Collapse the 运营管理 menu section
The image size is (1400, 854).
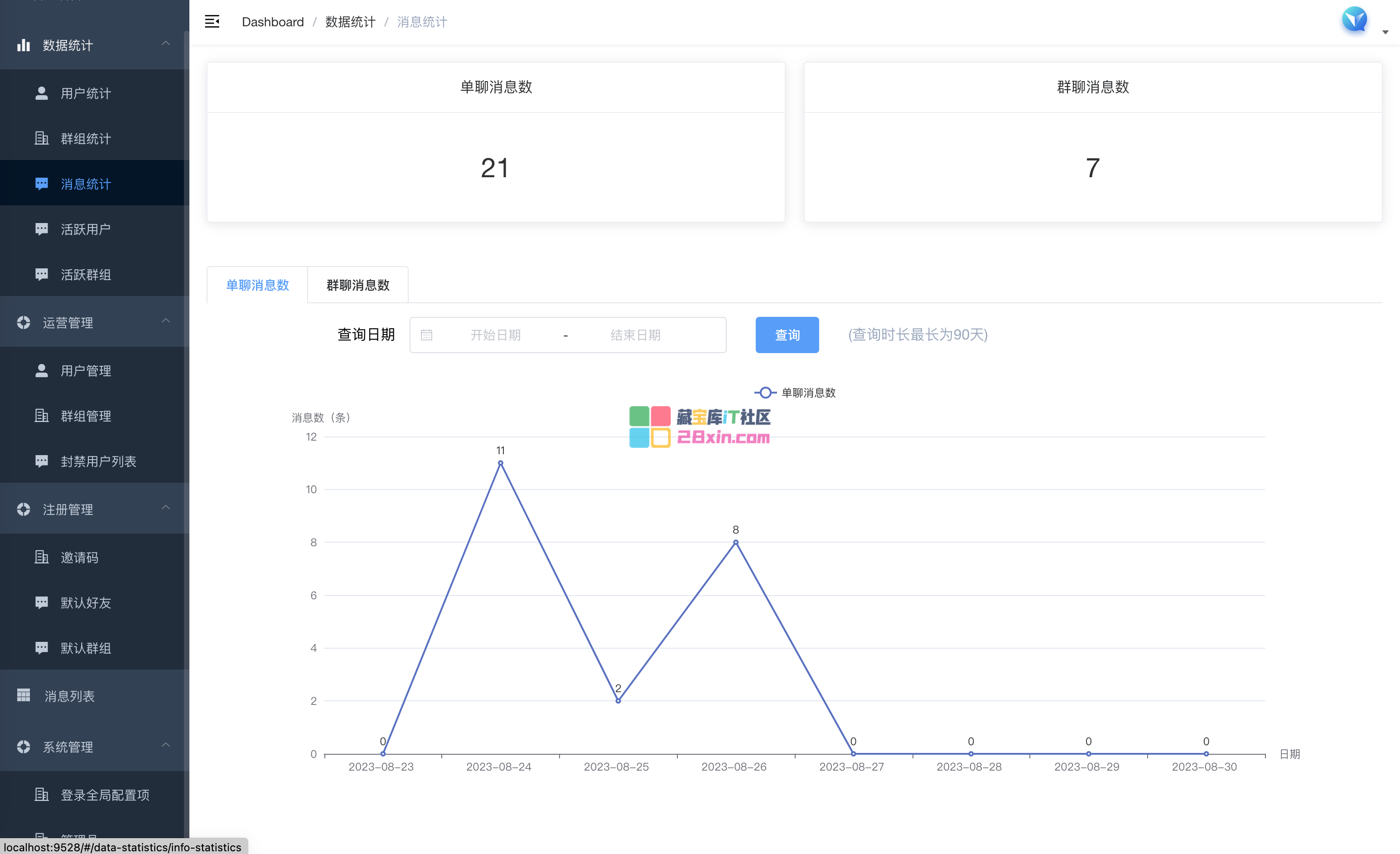coord(165,322)
